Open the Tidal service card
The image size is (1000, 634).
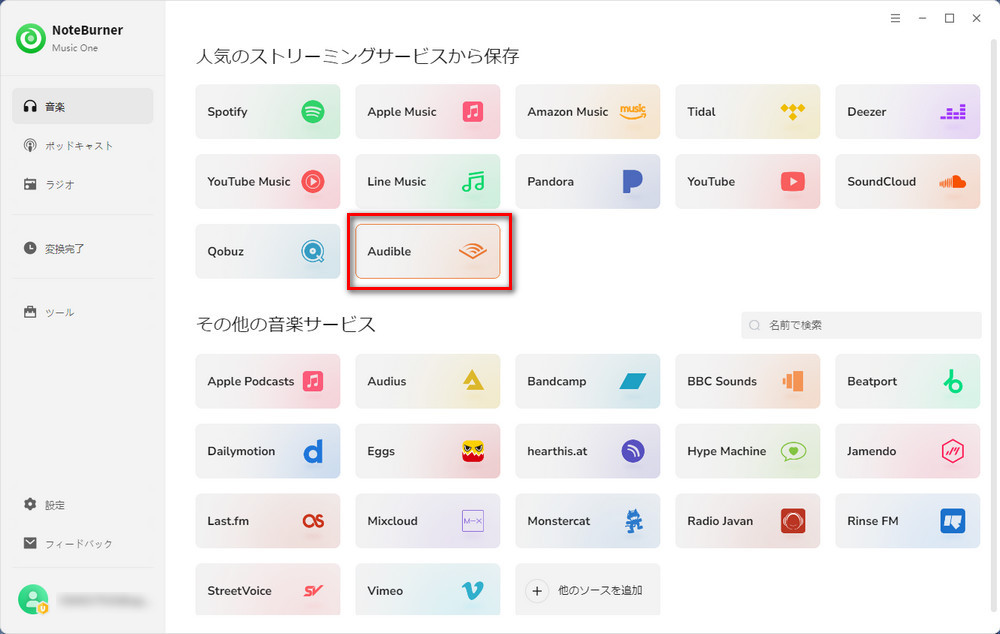[747, 112]
